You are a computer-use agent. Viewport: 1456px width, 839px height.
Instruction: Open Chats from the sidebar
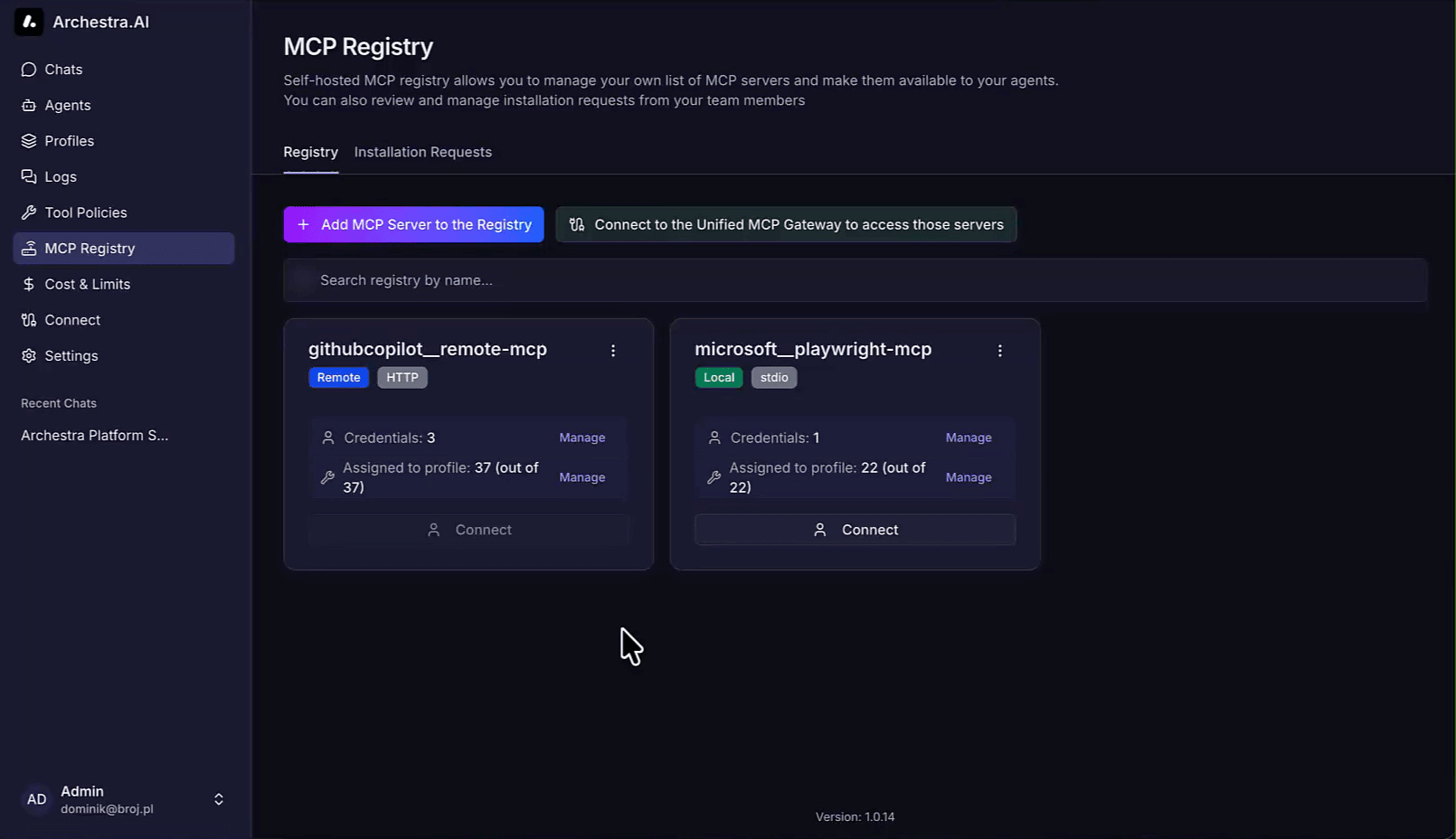point(63,70)
